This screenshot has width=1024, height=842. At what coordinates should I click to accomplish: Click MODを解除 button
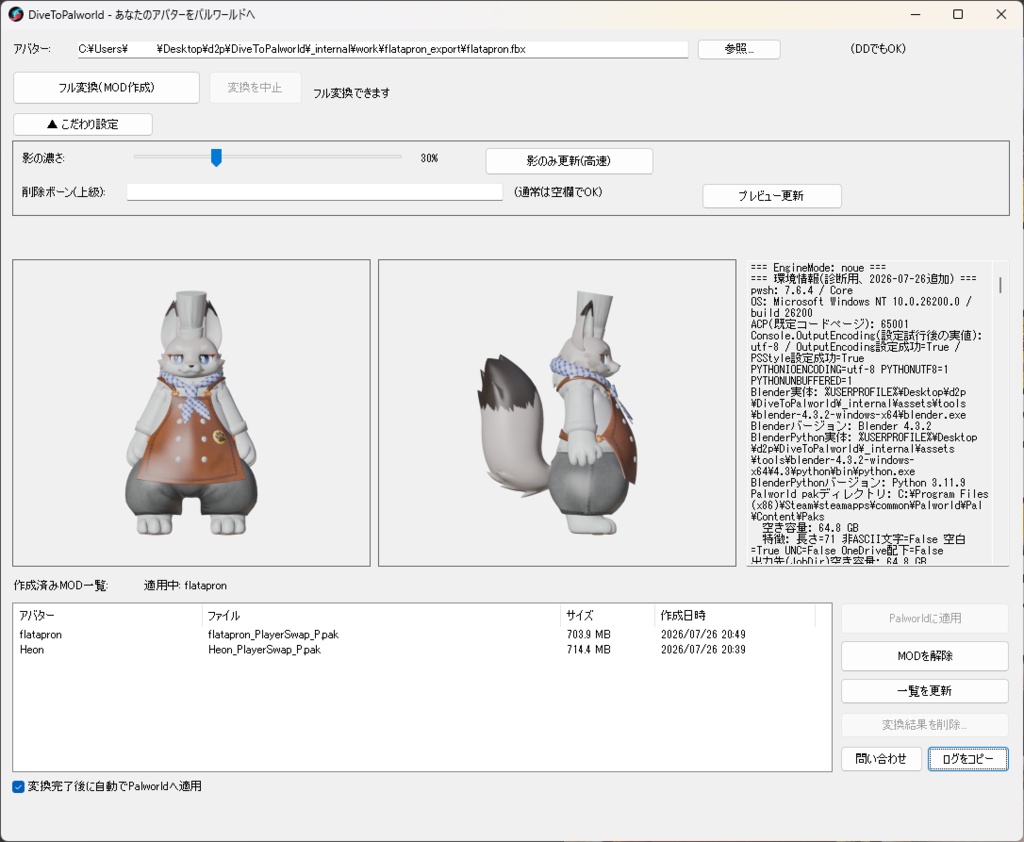[x=925, y=656]
